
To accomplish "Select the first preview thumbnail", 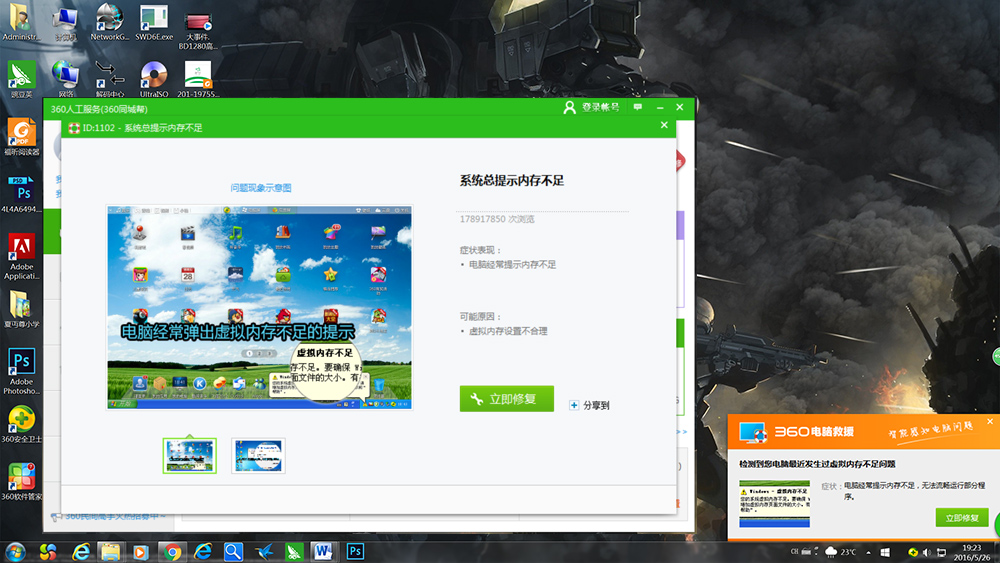I will coord(189,455).
